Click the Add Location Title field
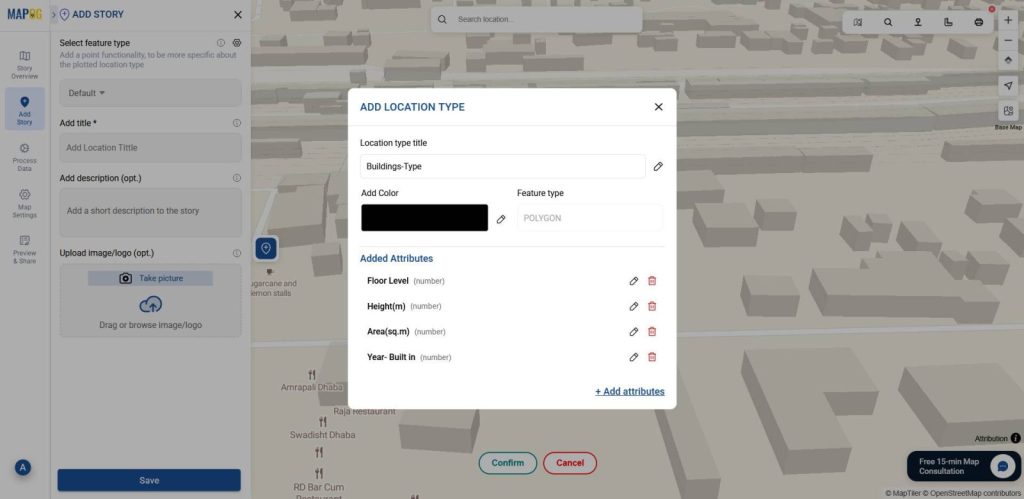 pos(151,148)
